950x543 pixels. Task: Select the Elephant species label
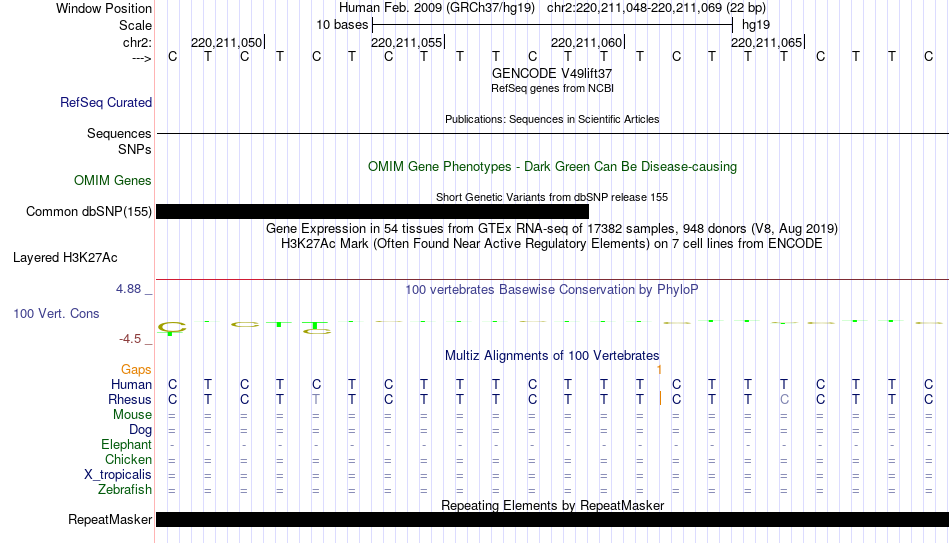126,445
